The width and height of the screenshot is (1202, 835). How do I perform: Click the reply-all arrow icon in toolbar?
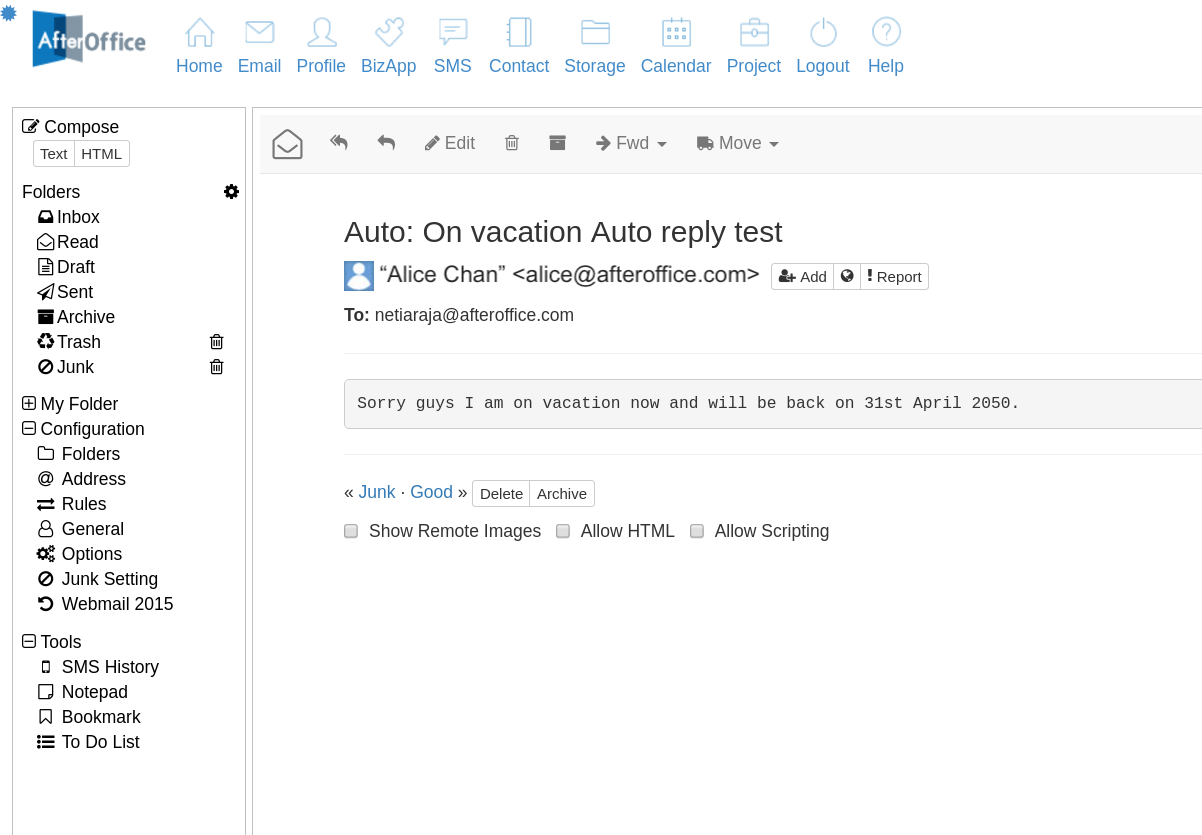339,143
